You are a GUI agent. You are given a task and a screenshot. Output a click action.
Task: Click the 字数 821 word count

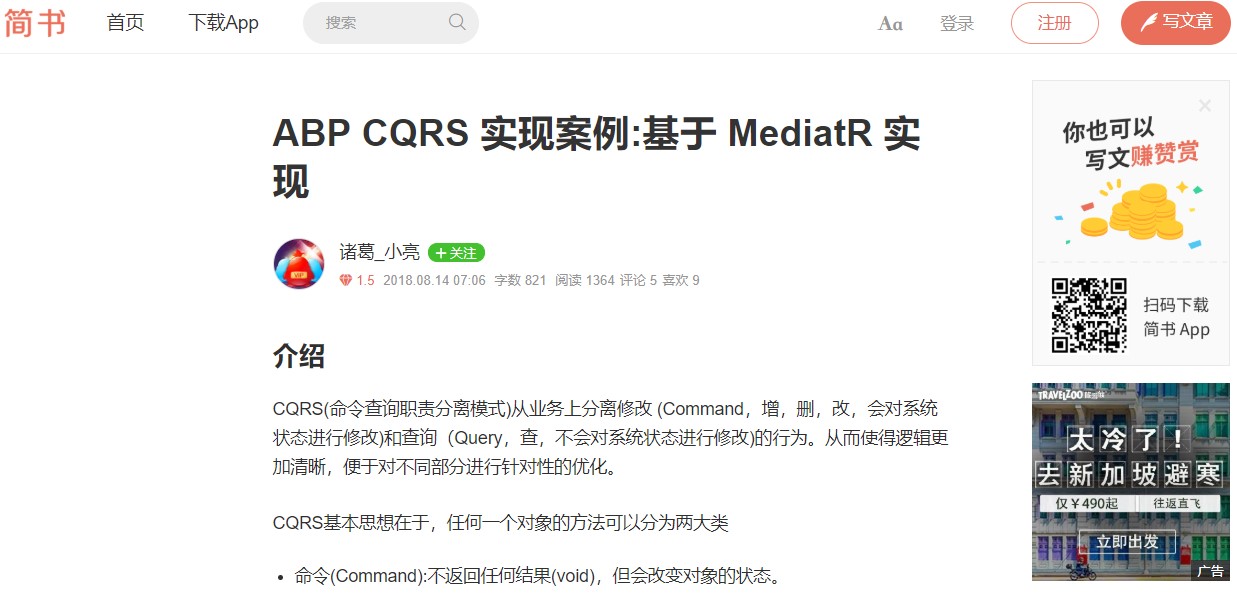[520, 280]
